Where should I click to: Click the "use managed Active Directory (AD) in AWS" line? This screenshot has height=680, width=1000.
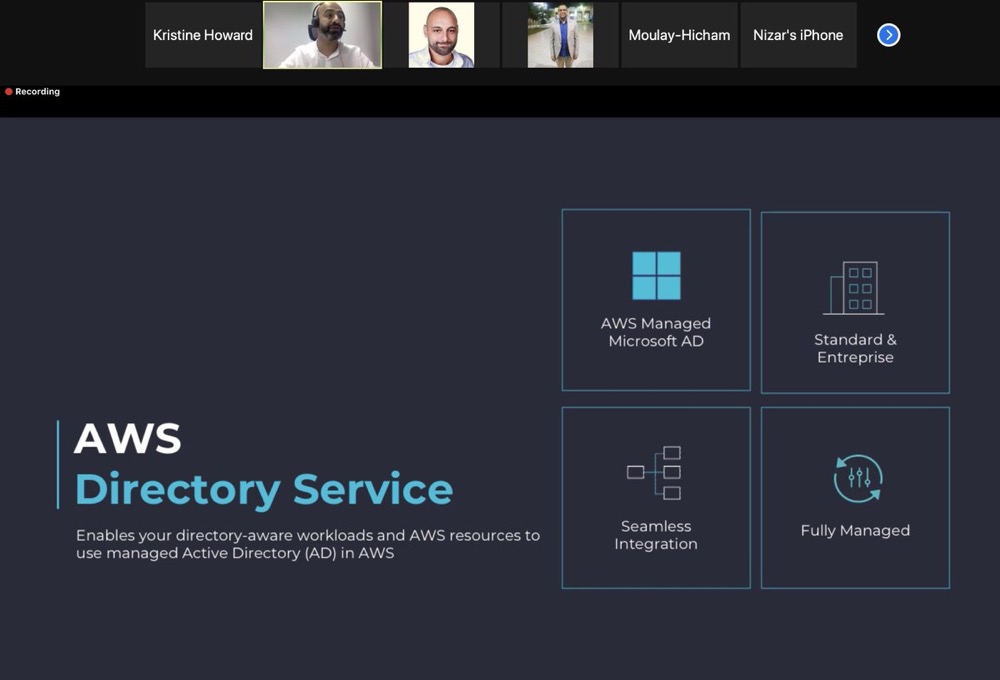coord(235,553)
